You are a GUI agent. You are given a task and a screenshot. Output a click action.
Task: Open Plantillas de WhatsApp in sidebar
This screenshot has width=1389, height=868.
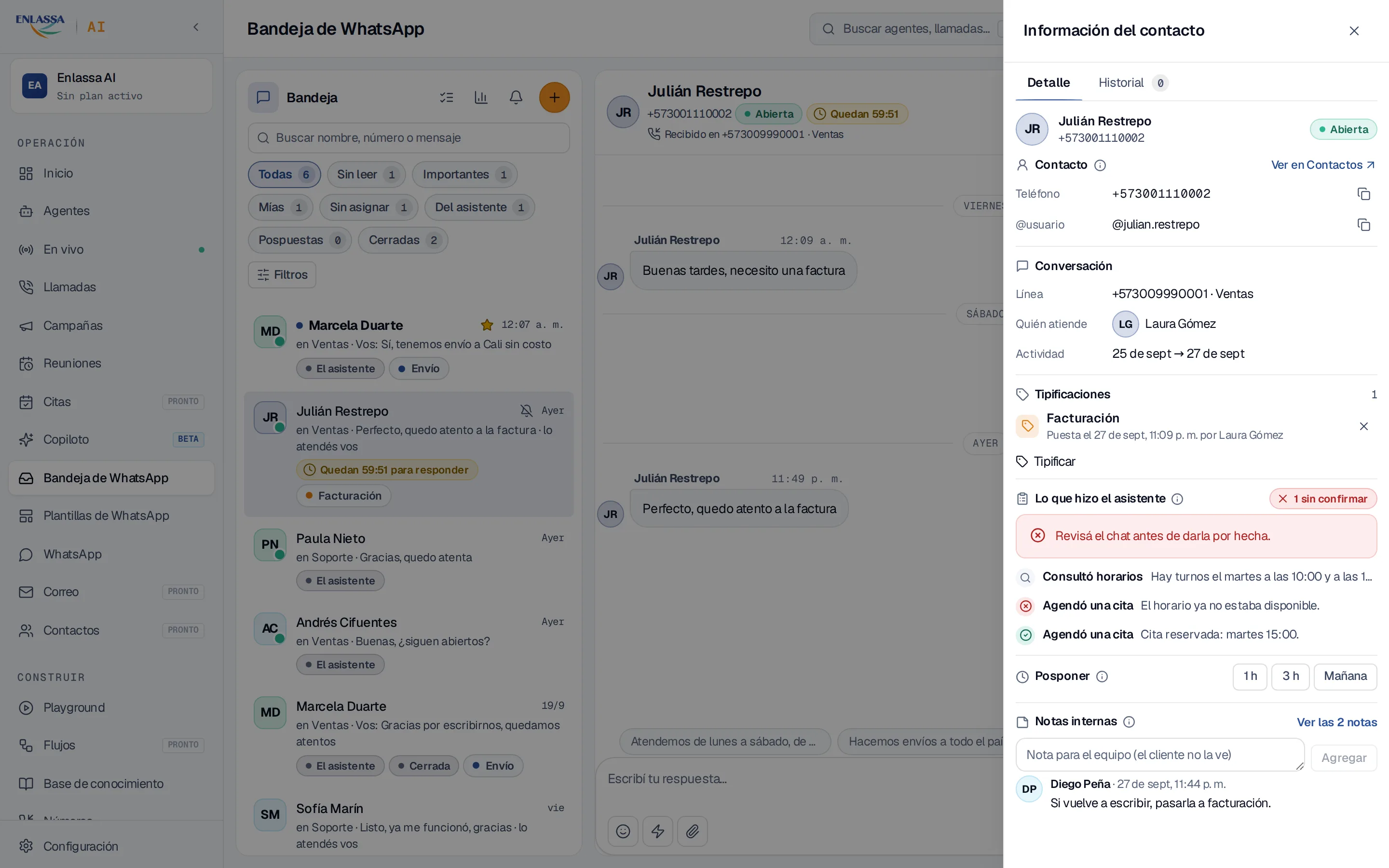[111, 515]
